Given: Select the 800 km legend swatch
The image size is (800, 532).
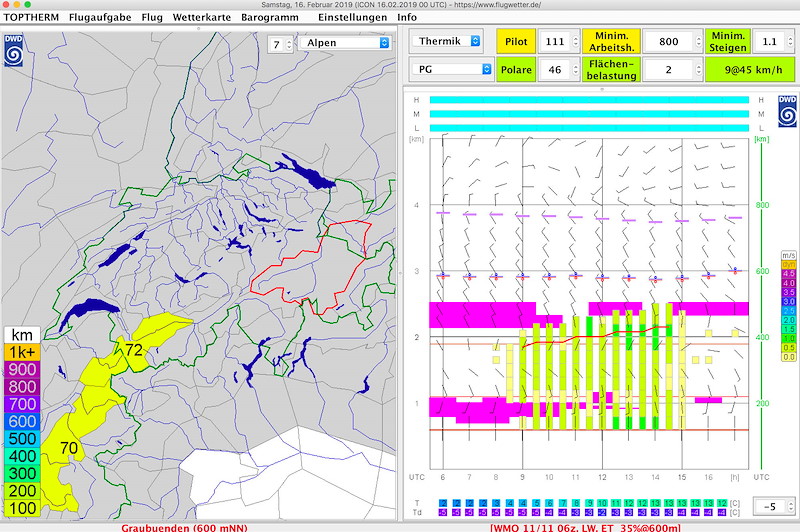Looking at the screenshot, I should tap(22, 387).
